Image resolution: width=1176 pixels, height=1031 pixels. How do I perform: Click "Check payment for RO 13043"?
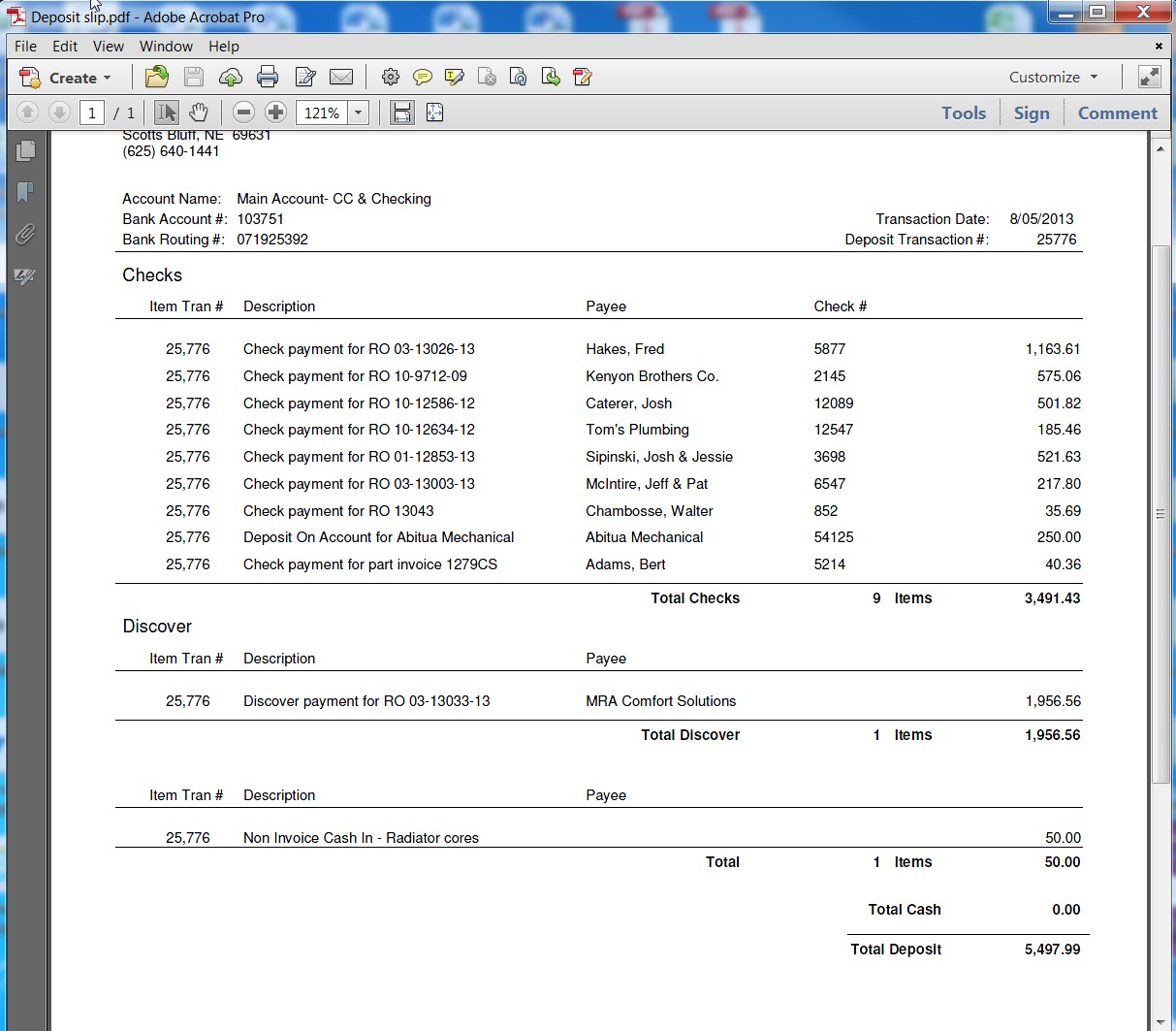point(338,511)
